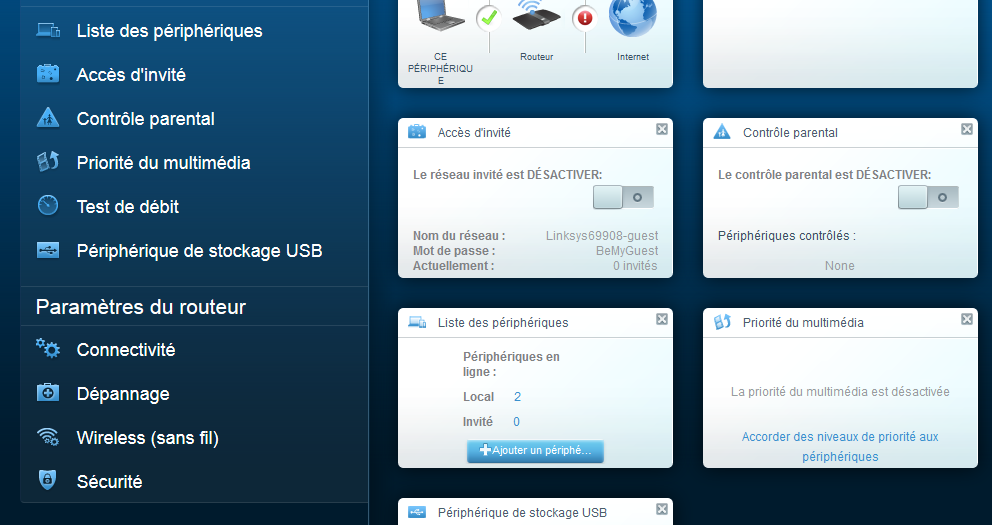Click the Priorité du multimédia sidebar icon
The height and width of the screenshot is (525, 992).
48,162
